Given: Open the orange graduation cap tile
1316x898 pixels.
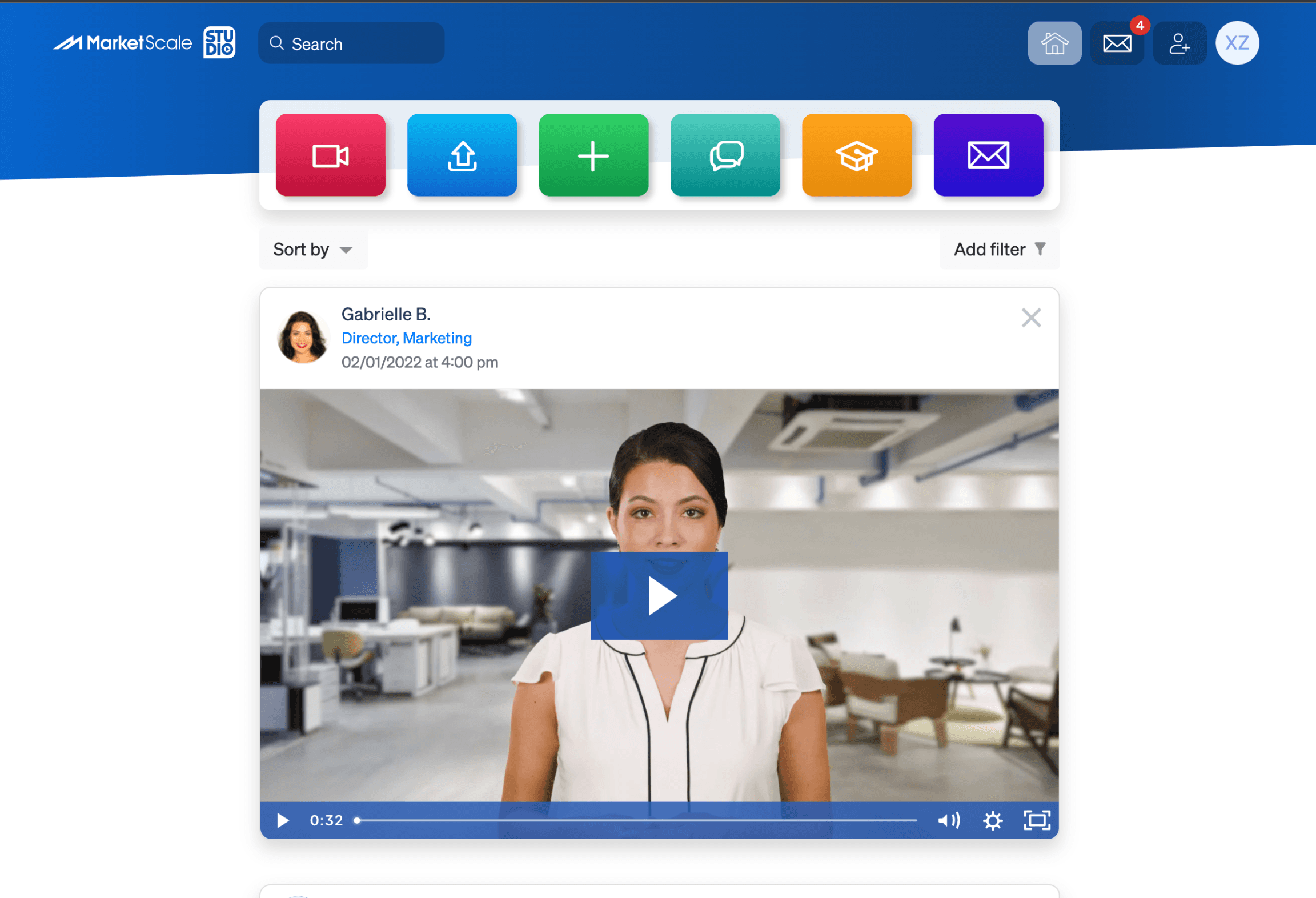Looking at the screenshot, I should pos(856,155).
